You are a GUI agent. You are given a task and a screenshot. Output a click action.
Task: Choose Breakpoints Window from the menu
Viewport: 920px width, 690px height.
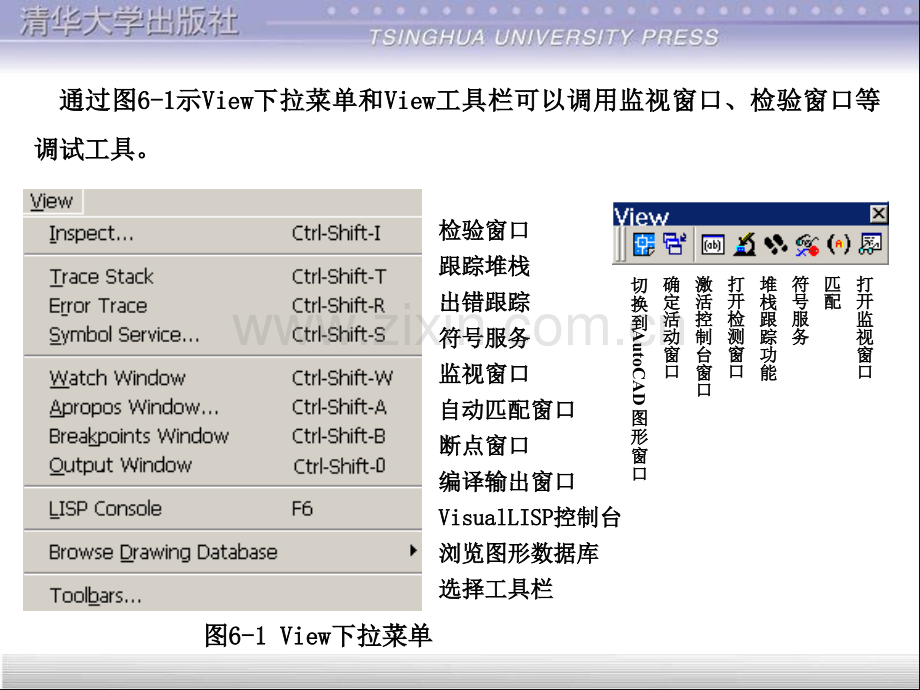222,436
